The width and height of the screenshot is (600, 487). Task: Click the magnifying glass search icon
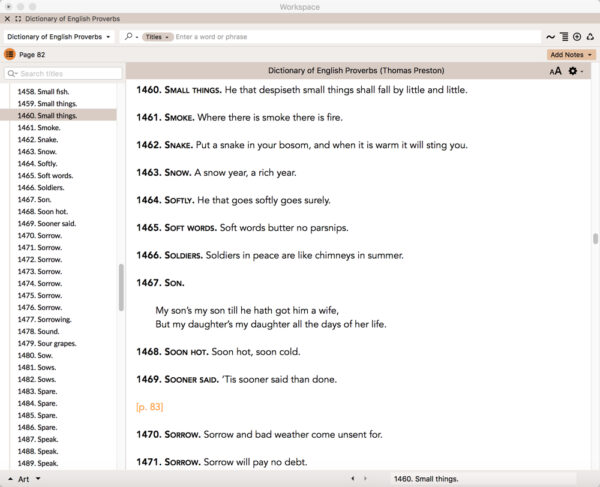tap(128, 36)
